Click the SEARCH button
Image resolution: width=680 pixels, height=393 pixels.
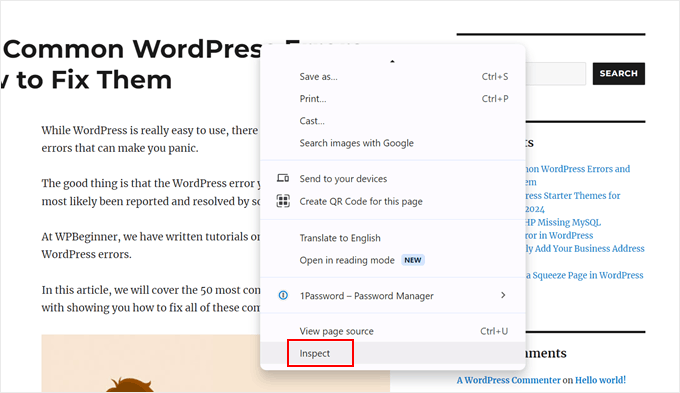coord(618,73)
